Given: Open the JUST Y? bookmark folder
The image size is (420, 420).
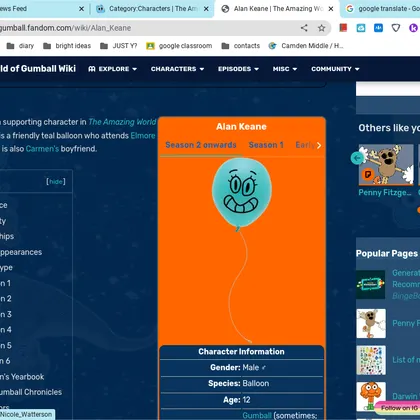Looking at the screenshot, I should point(119,46).
